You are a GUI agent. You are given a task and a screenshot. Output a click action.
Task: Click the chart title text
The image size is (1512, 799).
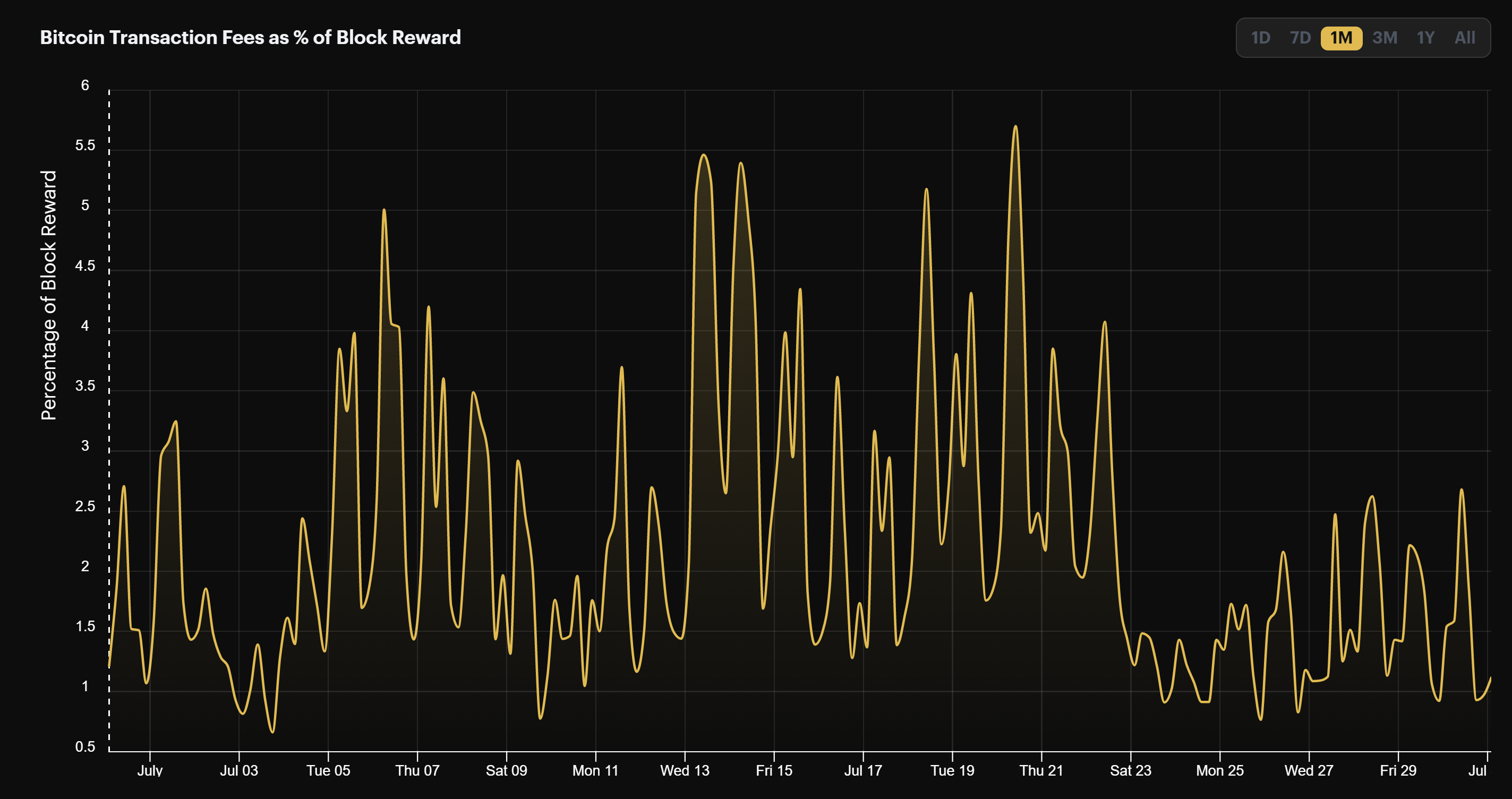[x=251, y=37]
